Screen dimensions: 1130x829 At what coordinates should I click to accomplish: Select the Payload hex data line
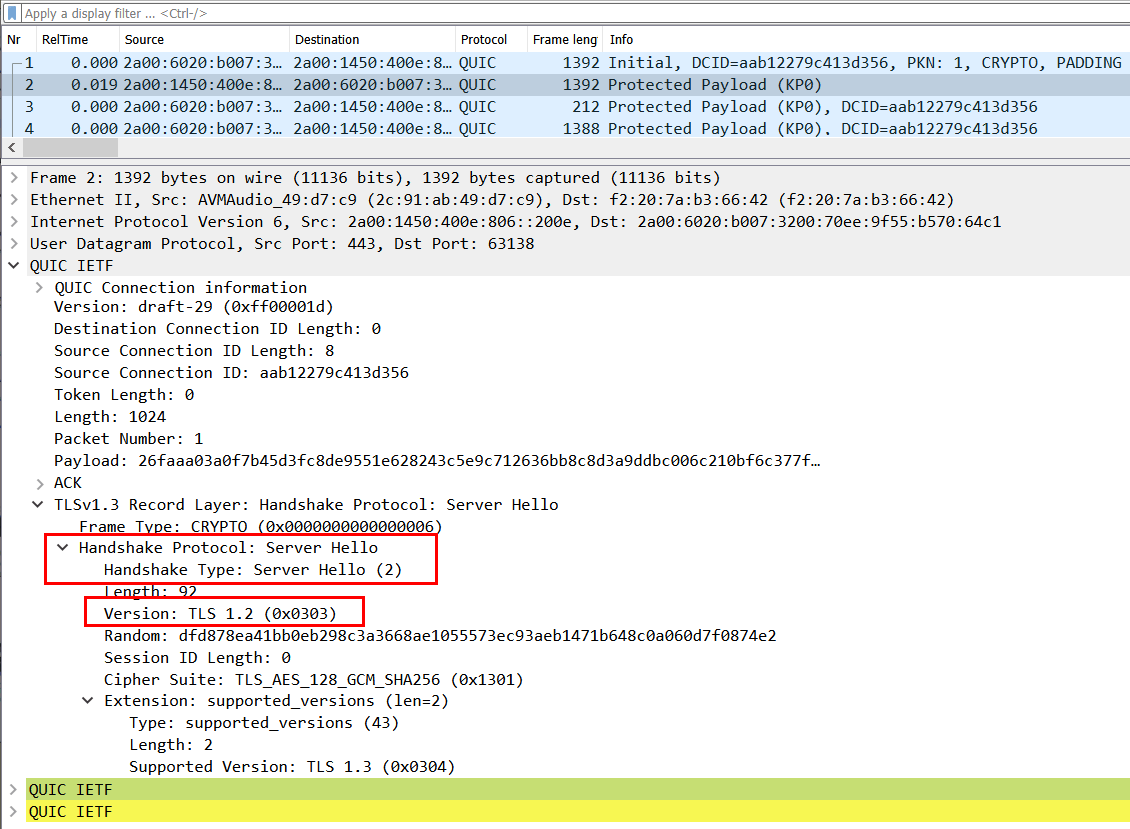(437, 461)
